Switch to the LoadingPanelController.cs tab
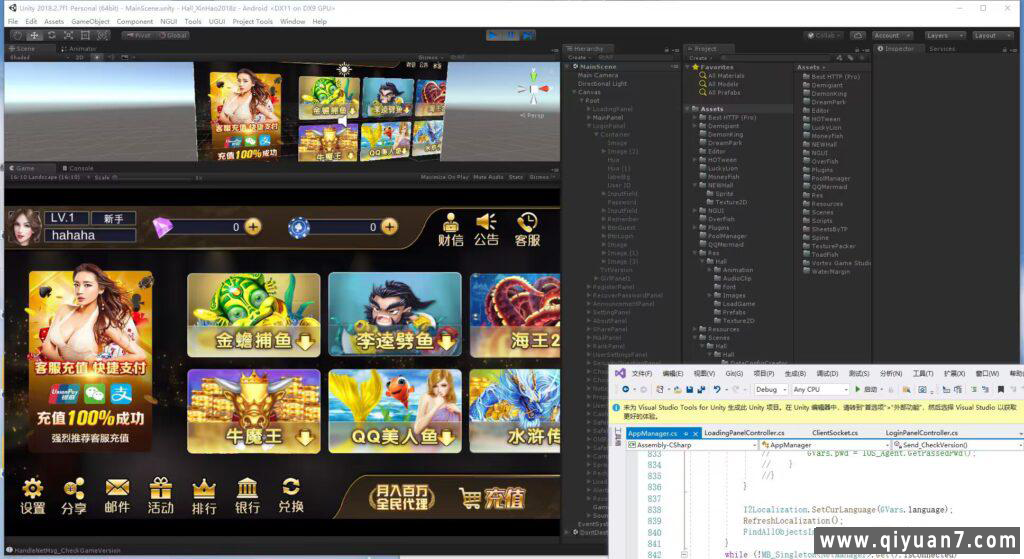This screenshot has width=1024, height=559. click(744, 432)
